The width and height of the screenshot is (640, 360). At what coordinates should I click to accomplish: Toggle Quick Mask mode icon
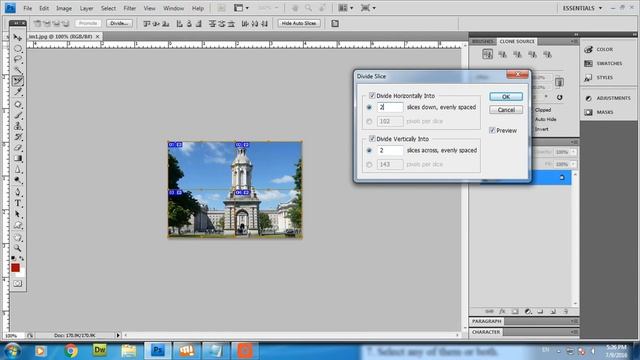[18, 284]
